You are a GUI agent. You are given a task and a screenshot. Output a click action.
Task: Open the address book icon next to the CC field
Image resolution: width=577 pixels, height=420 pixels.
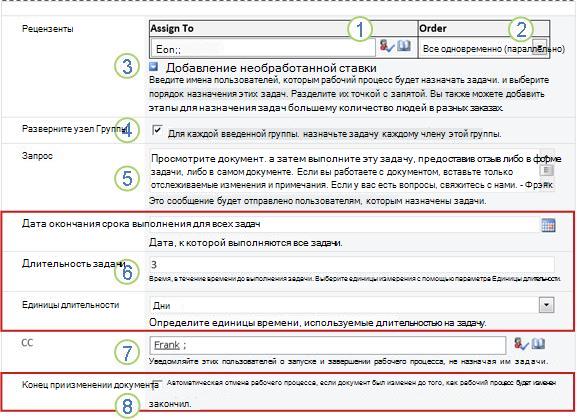coord(538,343)
